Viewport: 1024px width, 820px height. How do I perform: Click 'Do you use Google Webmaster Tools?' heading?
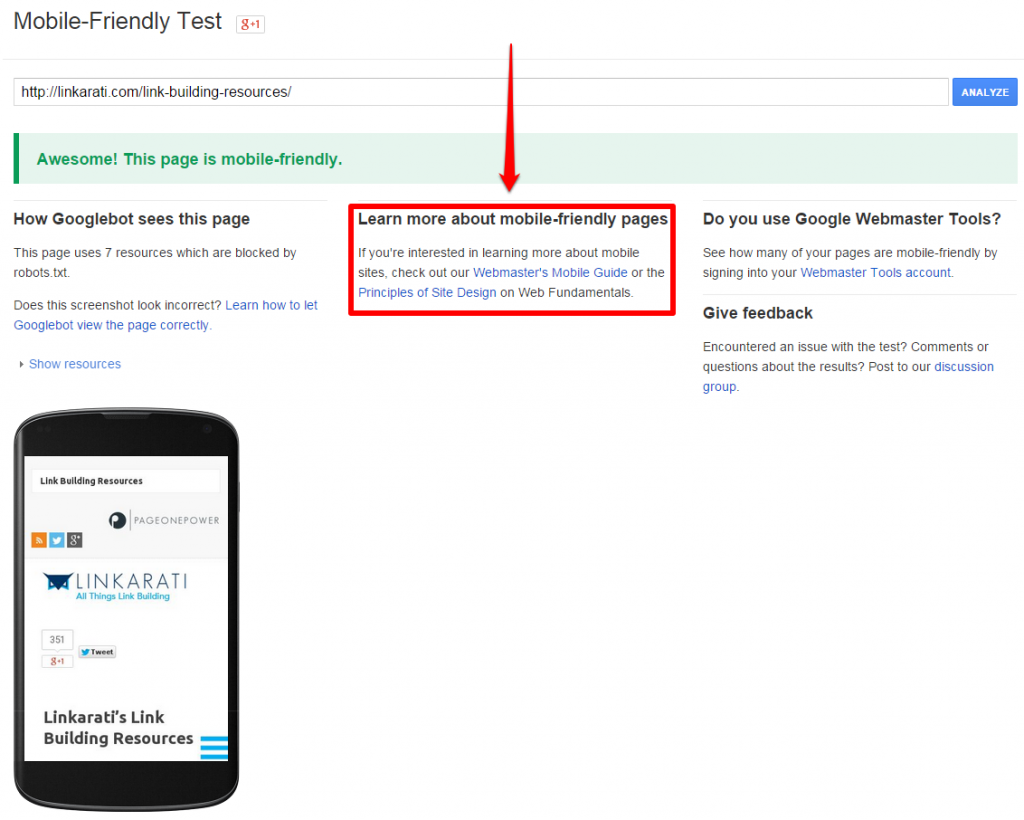852,219
